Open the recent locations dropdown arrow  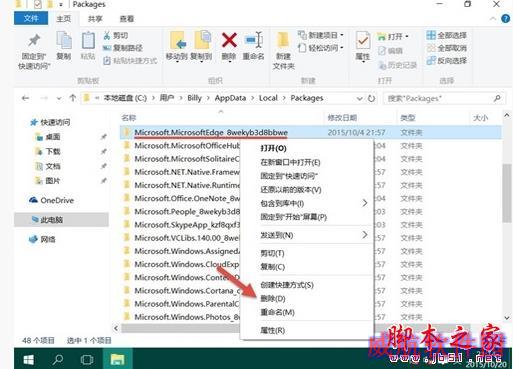(x=59, y=98)
